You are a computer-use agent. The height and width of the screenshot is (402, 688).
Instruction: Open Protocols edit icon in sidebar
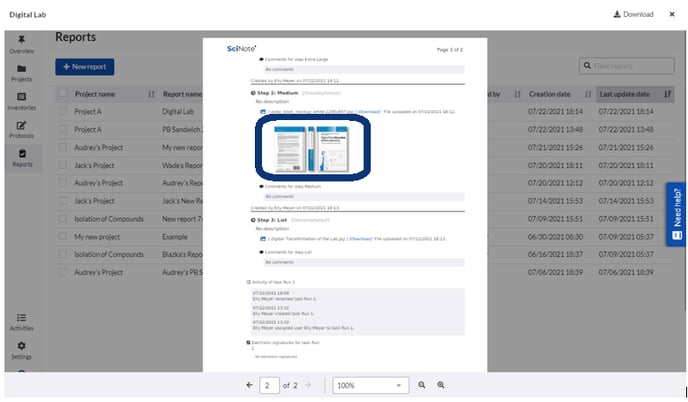click(x=22, y=126)
